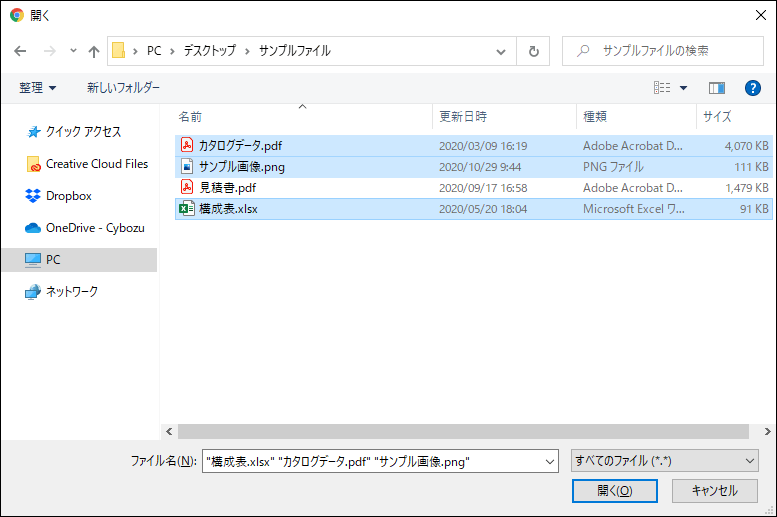Select the Creative Cloud Files icon
Image resolution: width=777 pixels, height=517 pixels.
33,164
